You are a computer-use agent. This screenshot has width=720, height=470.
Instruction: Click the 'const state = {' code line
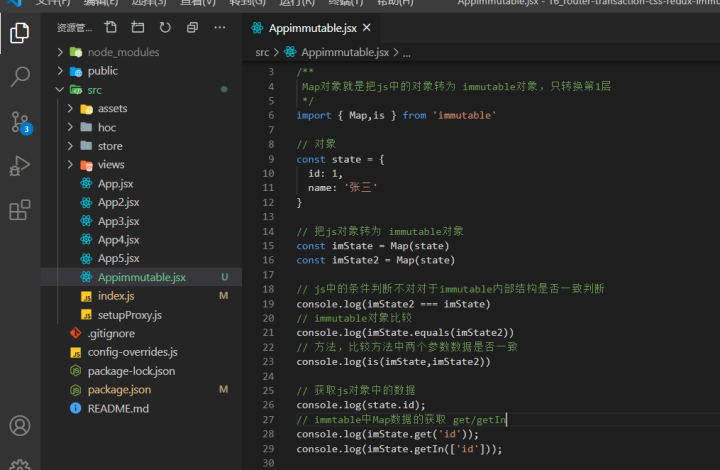[x=340, y=159]
